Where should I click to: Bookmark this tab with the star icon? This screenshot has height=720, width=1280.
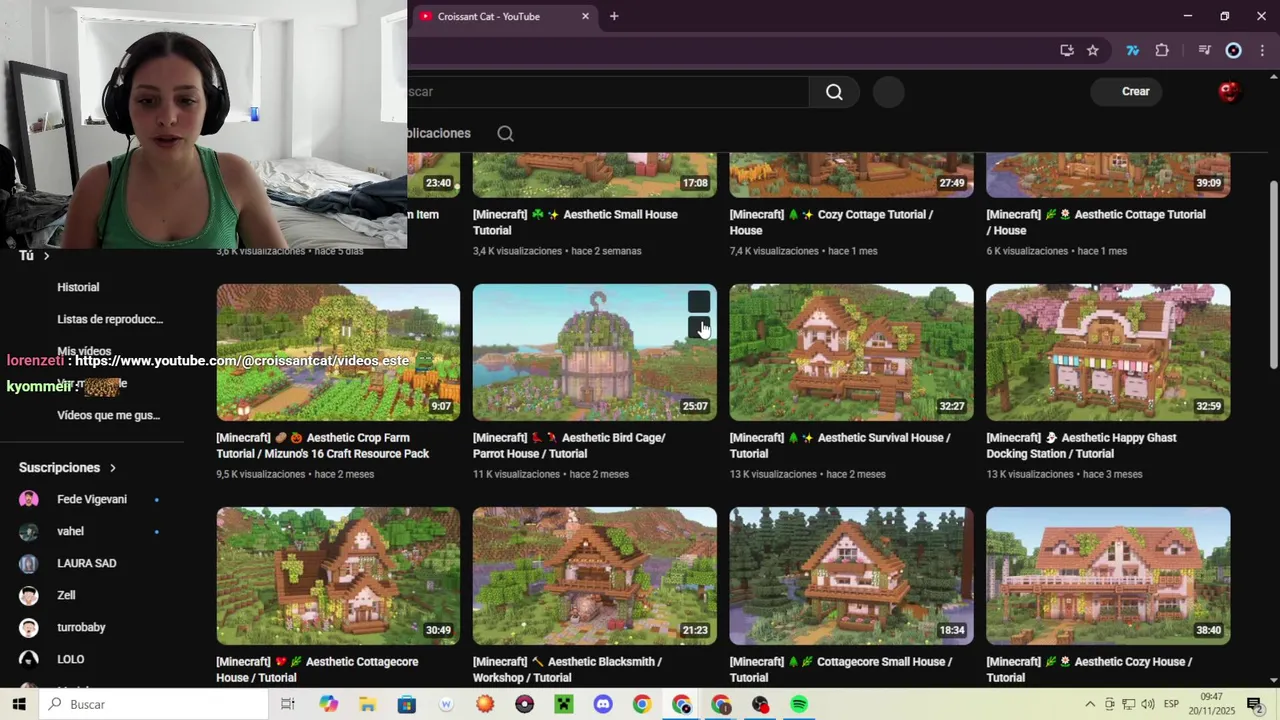(1093, 51)
